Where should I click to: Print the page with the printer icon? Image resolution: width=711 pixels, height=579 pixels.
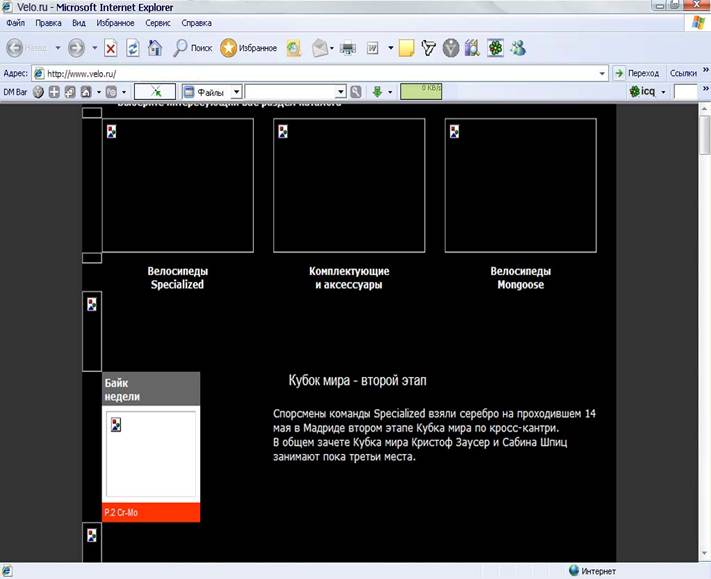click(348, 48)
